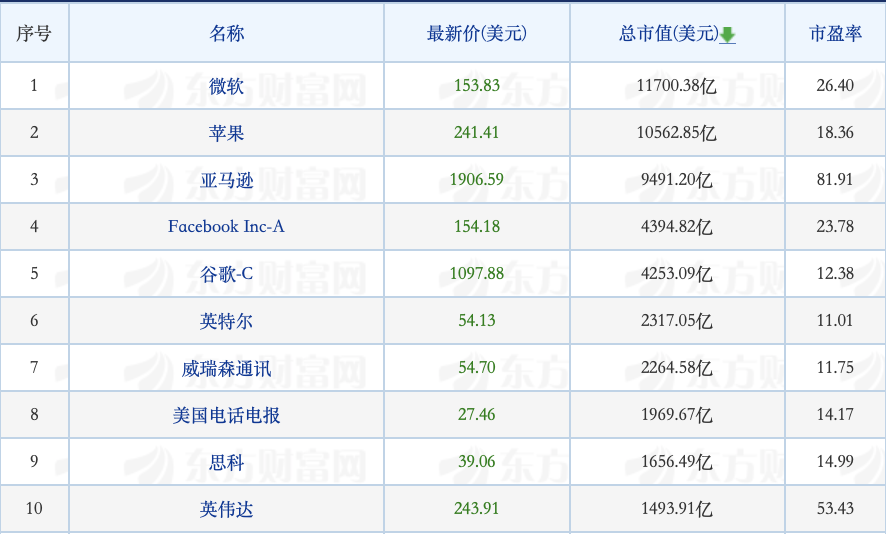886x534 pixels.
Task: Click P/E ratio 11.01
Action: point(835,320)
